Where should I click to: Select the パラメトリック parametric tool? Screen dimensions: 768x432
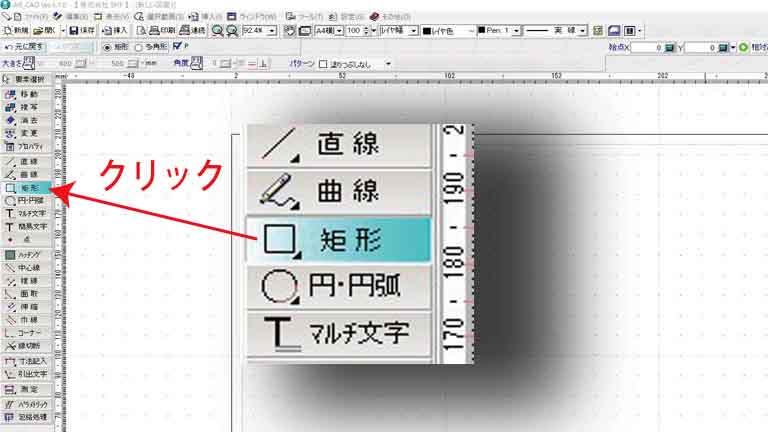coord(26,405)
